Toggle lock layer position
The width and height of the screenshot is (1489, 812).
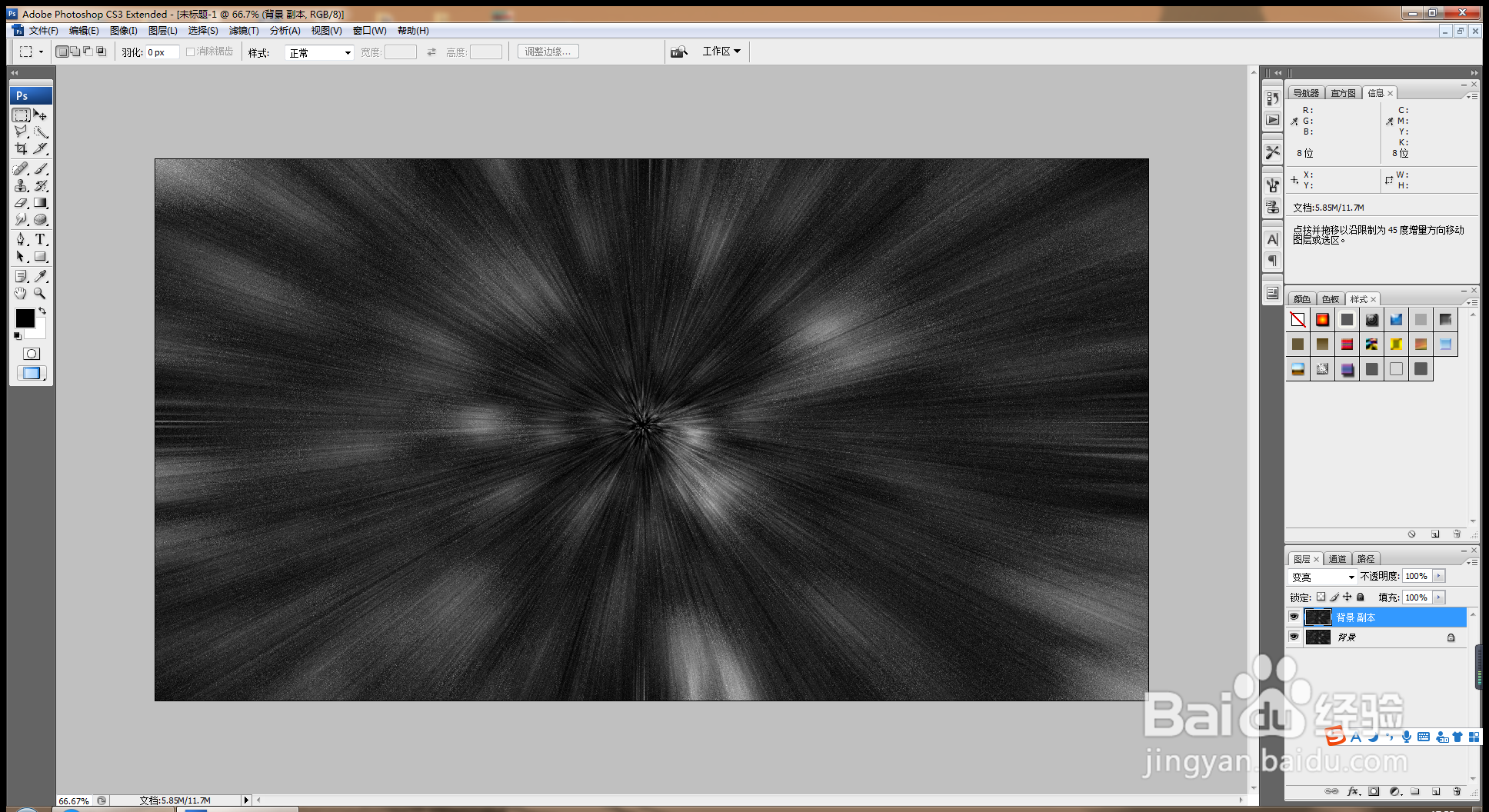click(1347, 597)
